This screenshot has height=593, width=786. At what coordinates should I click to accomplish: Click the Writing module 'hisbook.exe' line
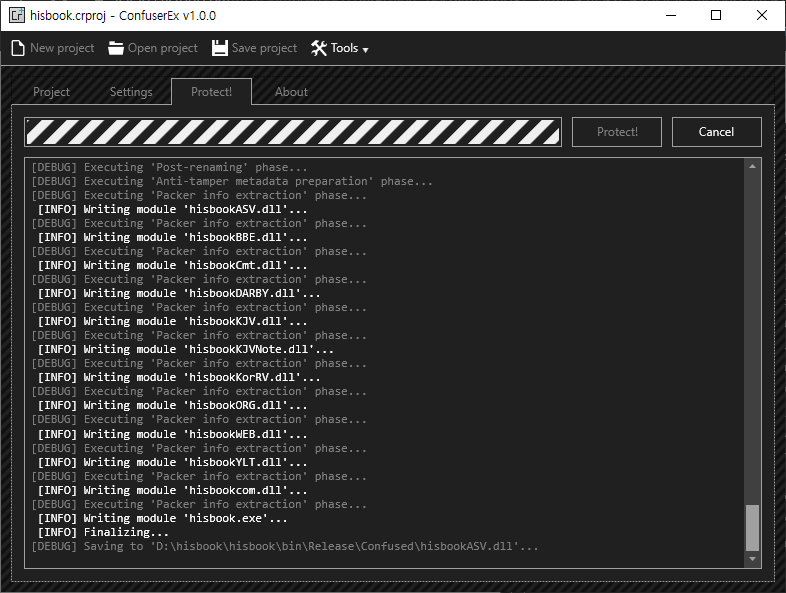click(162, 519)
